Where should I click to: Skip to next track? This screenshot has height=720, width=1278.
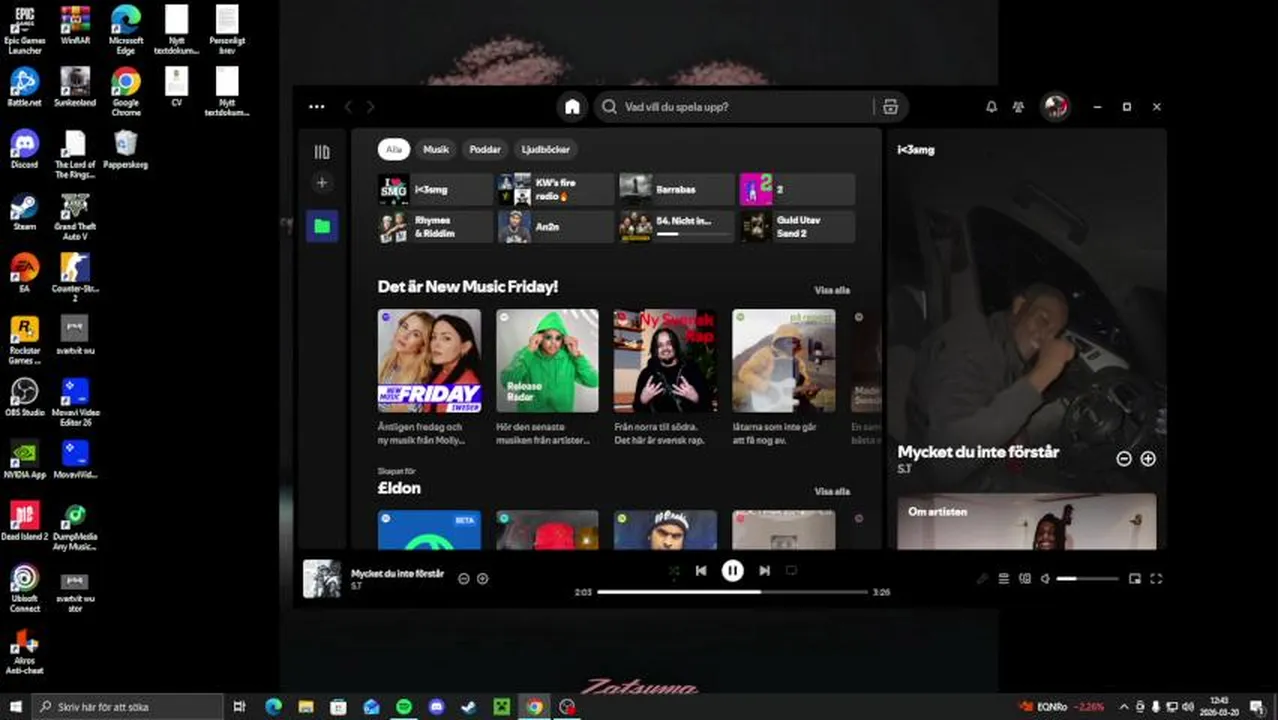coord(764,570)
